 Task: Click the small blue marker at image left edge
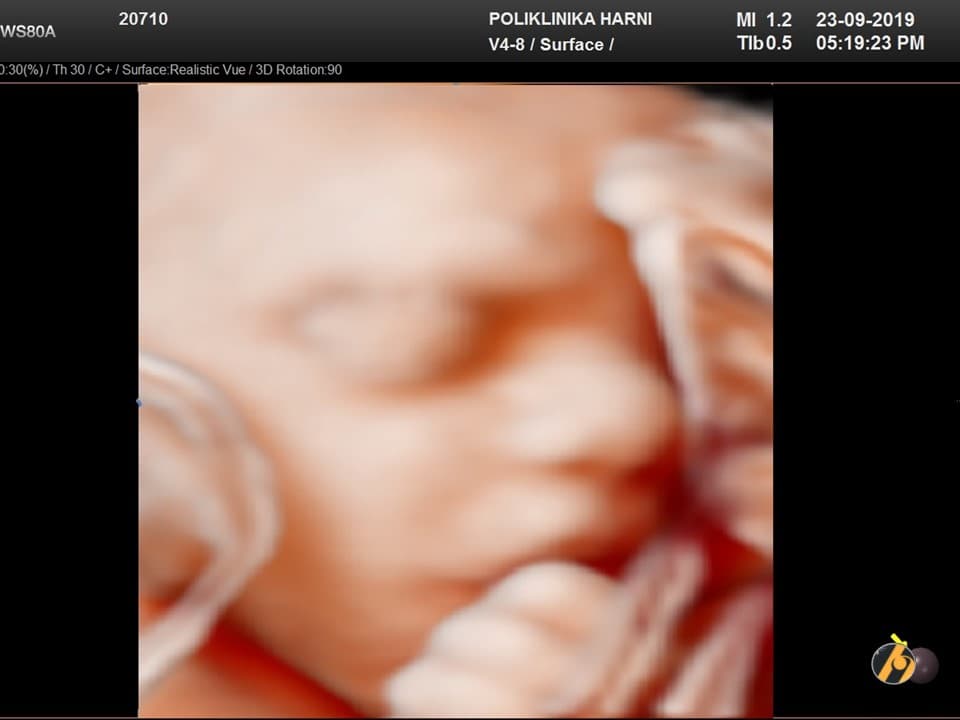(x=138, y=402)
